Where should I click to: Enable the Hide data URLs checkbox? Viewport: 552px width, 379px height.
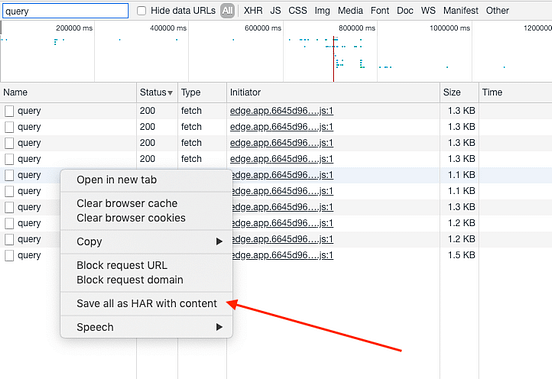point(142,11)
